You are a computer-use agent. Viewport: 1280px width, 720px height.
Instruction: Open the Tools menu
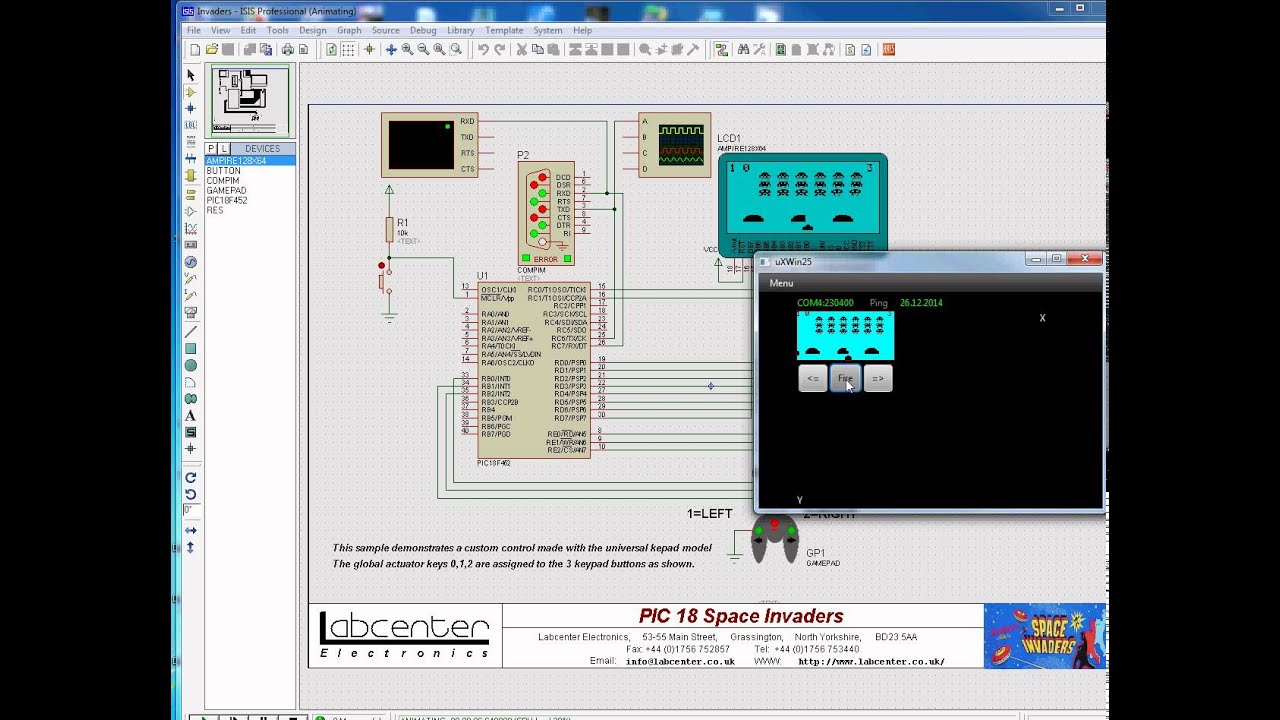coord(277,30)
